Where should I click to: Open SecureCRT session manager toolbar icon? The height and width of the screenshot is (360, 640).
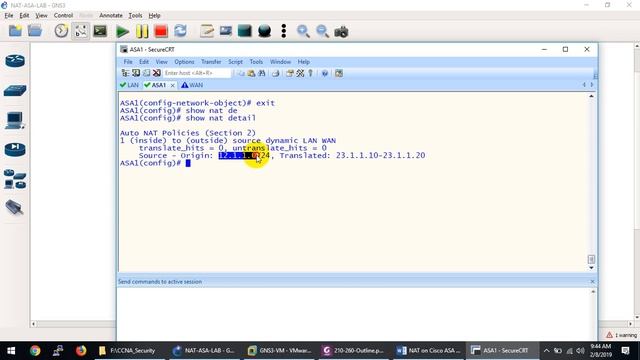click(125, 73)
